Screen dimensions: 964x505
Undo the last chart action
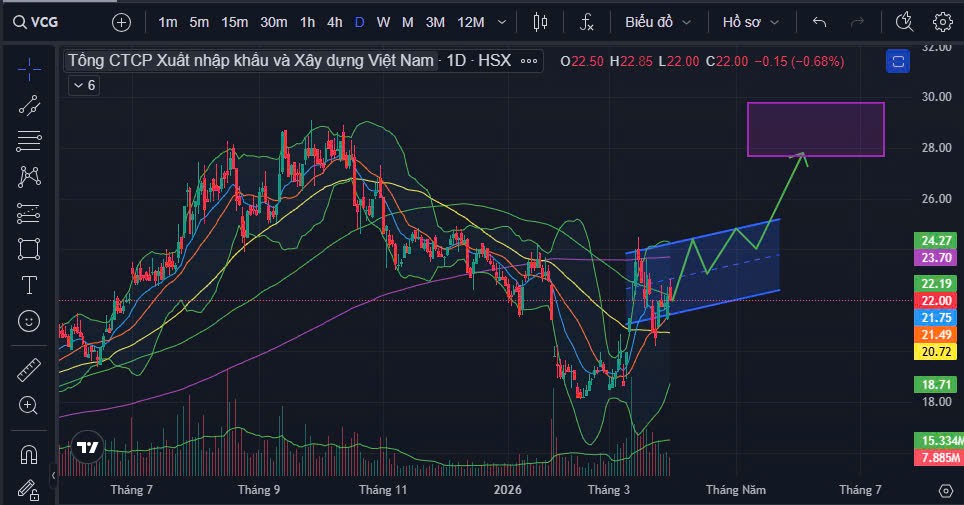click(819, 22)
